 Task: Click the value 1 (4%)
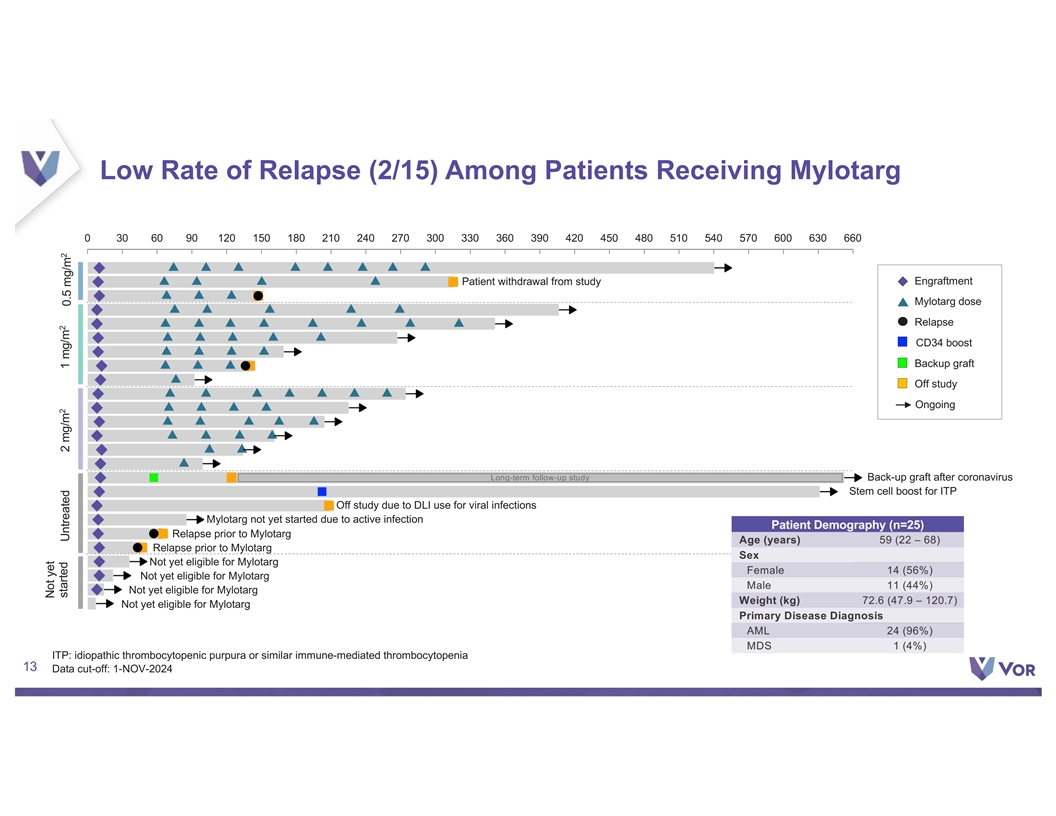[x=910, y=646]
